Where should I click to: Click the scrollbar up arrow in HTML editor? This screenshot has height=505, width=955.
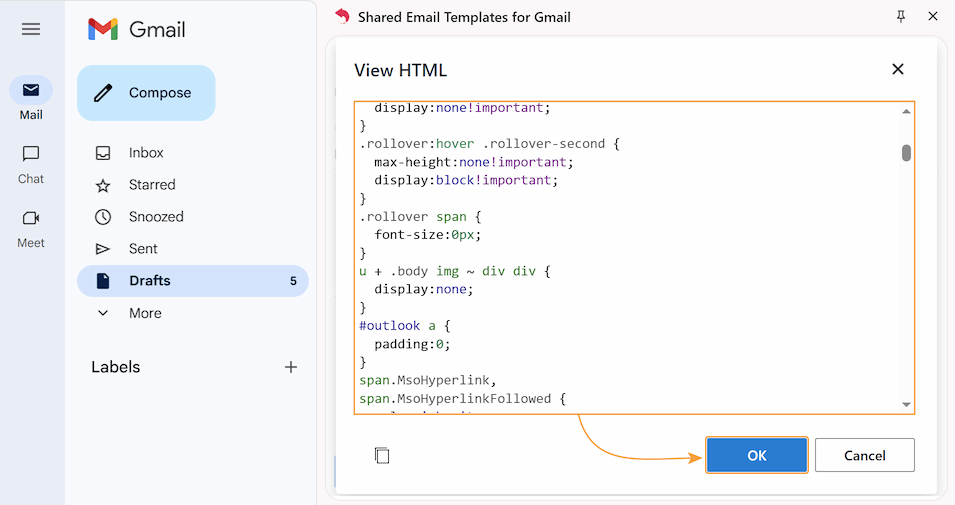tap(906, 111)
